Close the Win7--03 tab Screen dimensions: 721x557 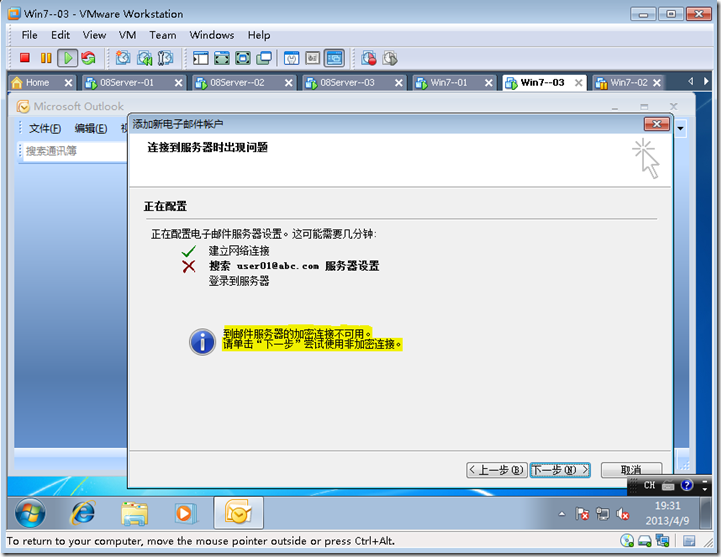coord(578,82)
